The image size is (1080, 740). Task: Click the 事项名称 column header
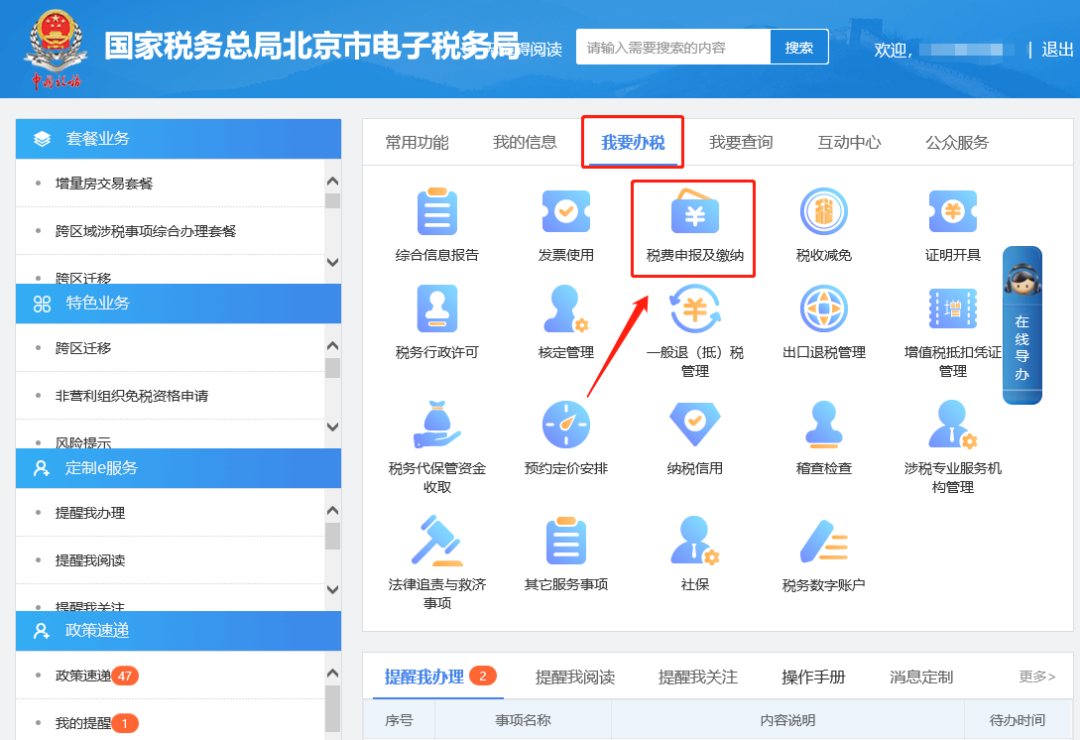[x=523, y=720]
